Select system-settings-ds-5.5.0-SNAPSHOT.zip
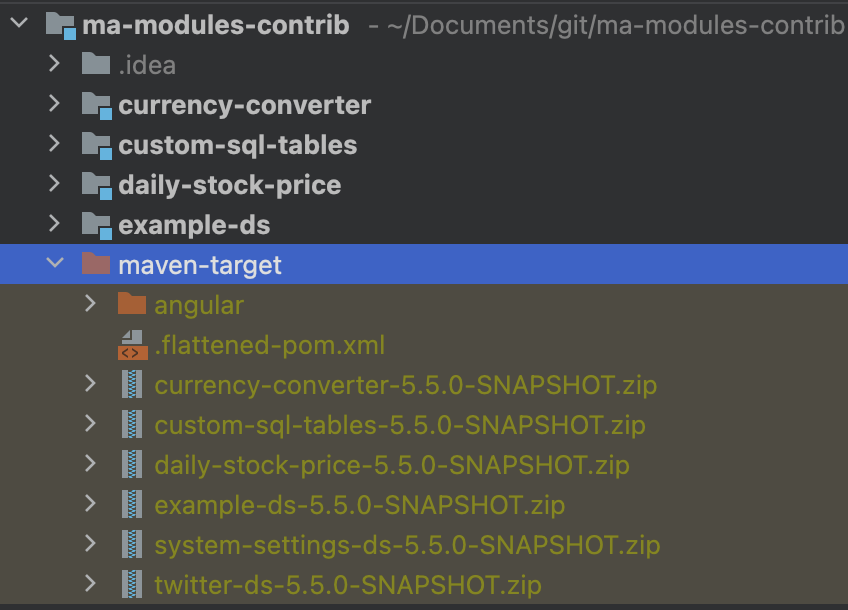848x610 pixels. coord(407,545)
